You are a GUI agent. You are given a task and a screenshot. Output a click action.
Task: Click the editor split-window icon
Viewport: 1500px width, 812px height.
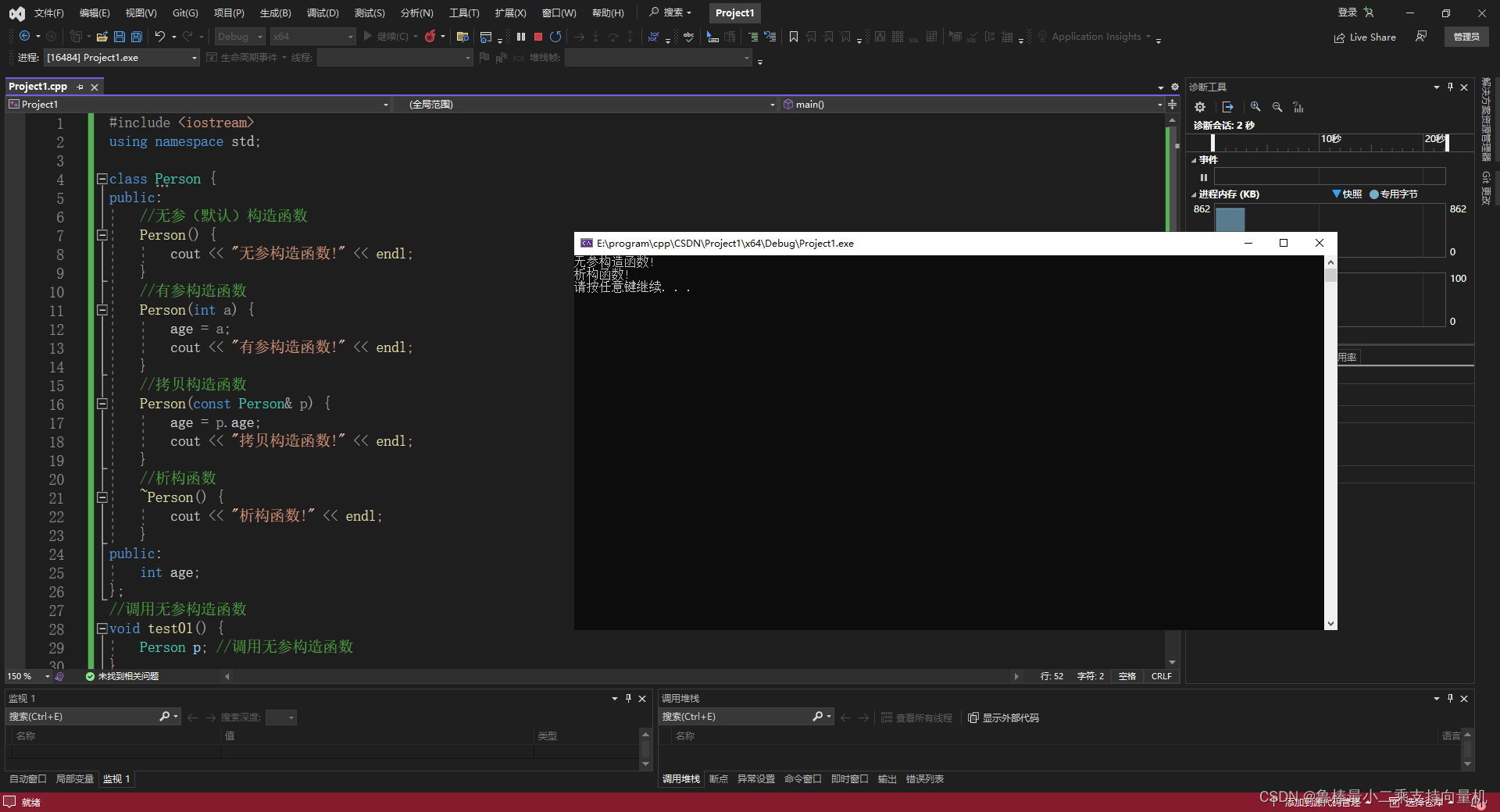click(1173, 104)
